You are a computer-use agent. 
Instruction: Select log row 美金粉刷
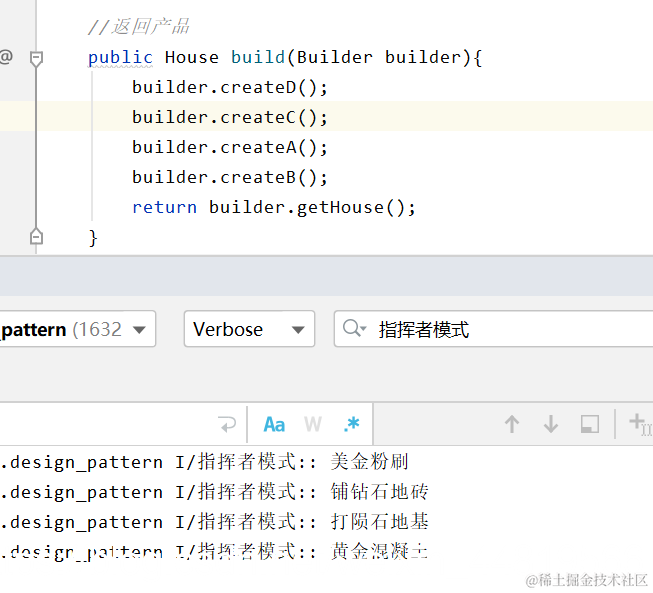tap(204, 462)
